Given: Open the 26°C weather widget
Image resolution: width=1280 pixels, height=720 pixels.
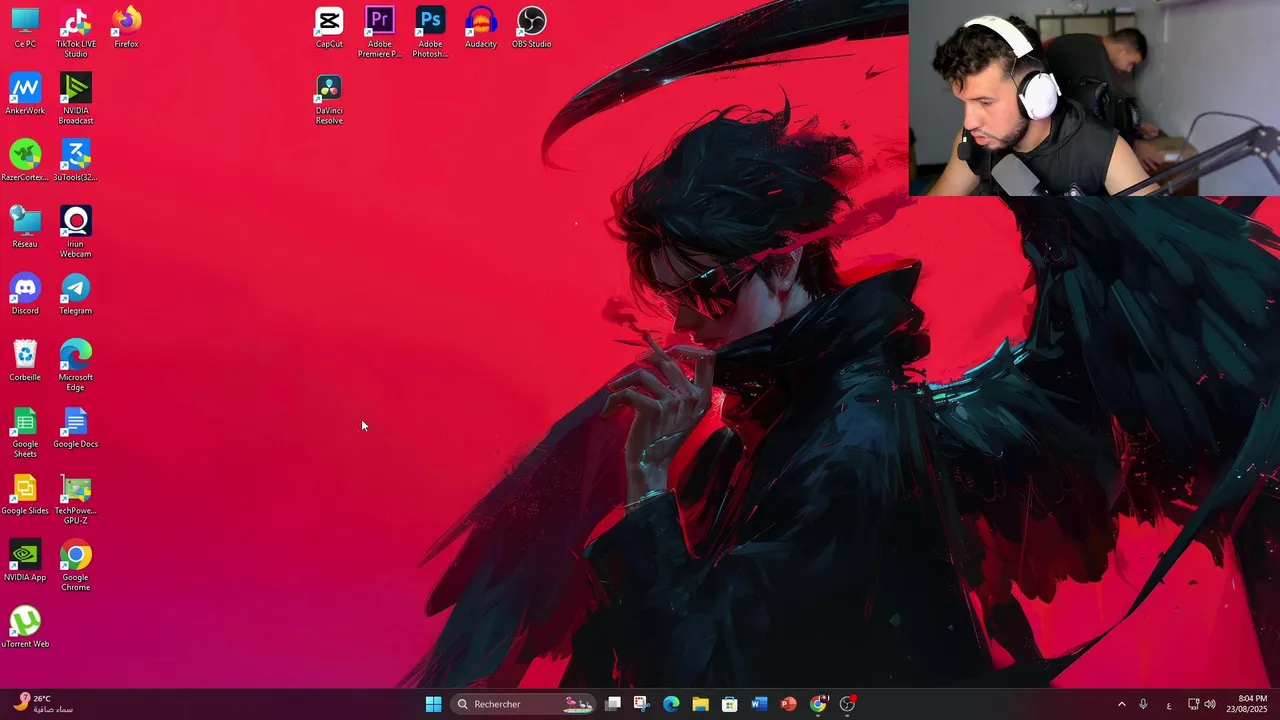Looking at the screenshot, I should pos(43,704).
